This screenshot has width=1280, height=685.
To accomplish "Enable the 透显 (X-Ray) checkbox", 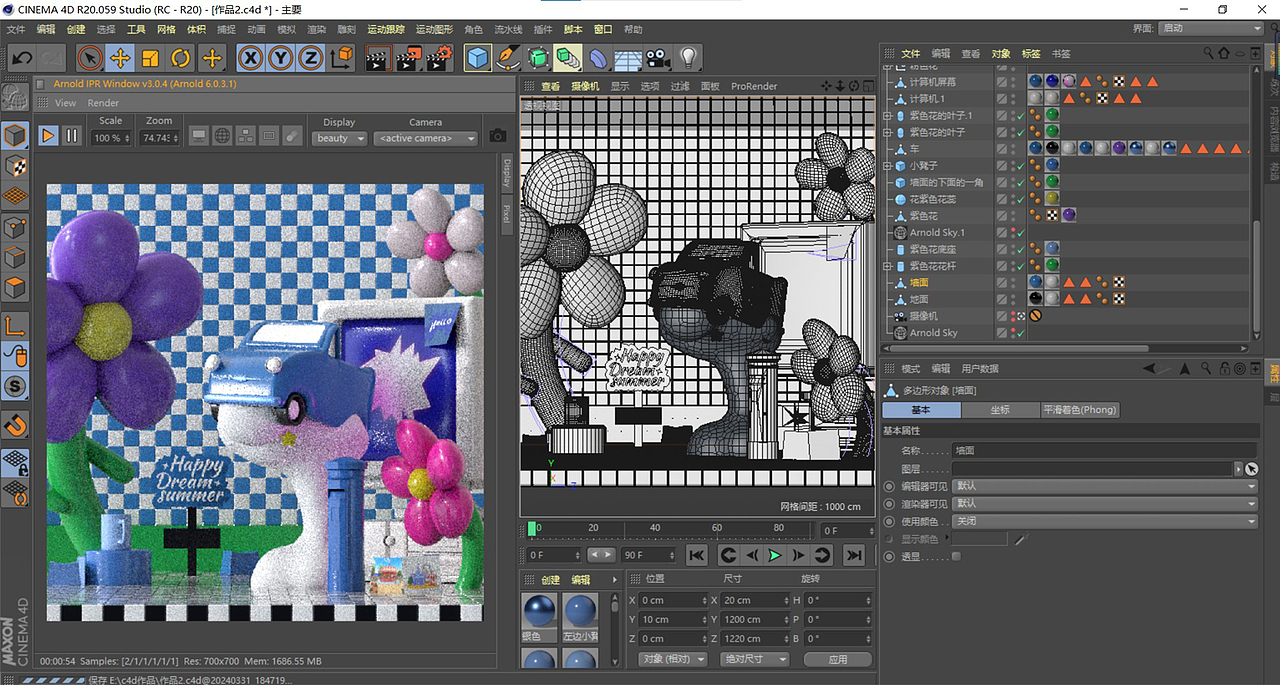I will click(x=956, y=557).
